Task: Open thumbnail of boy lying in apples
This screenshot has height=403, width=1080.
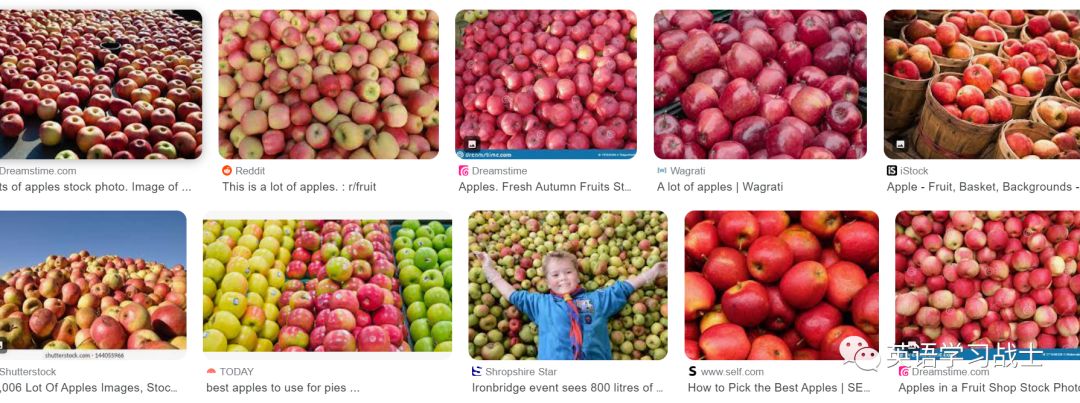Action: click(x=568, y=285)
